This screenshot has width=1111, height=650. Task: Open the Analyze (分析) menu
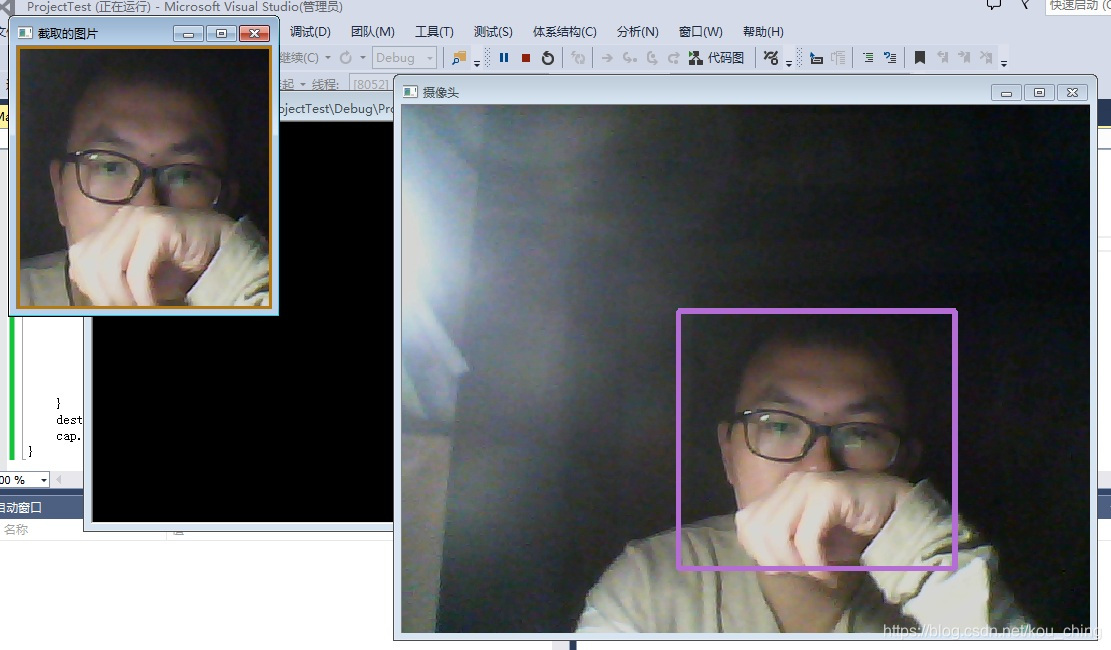coord(638,32)
